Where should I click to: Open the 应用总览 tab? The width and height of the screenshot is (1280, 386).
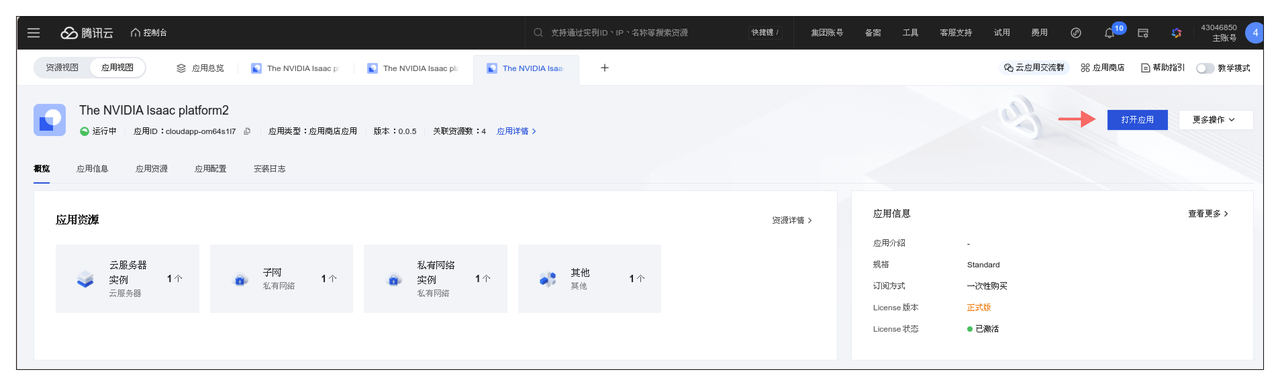(200, 68)
